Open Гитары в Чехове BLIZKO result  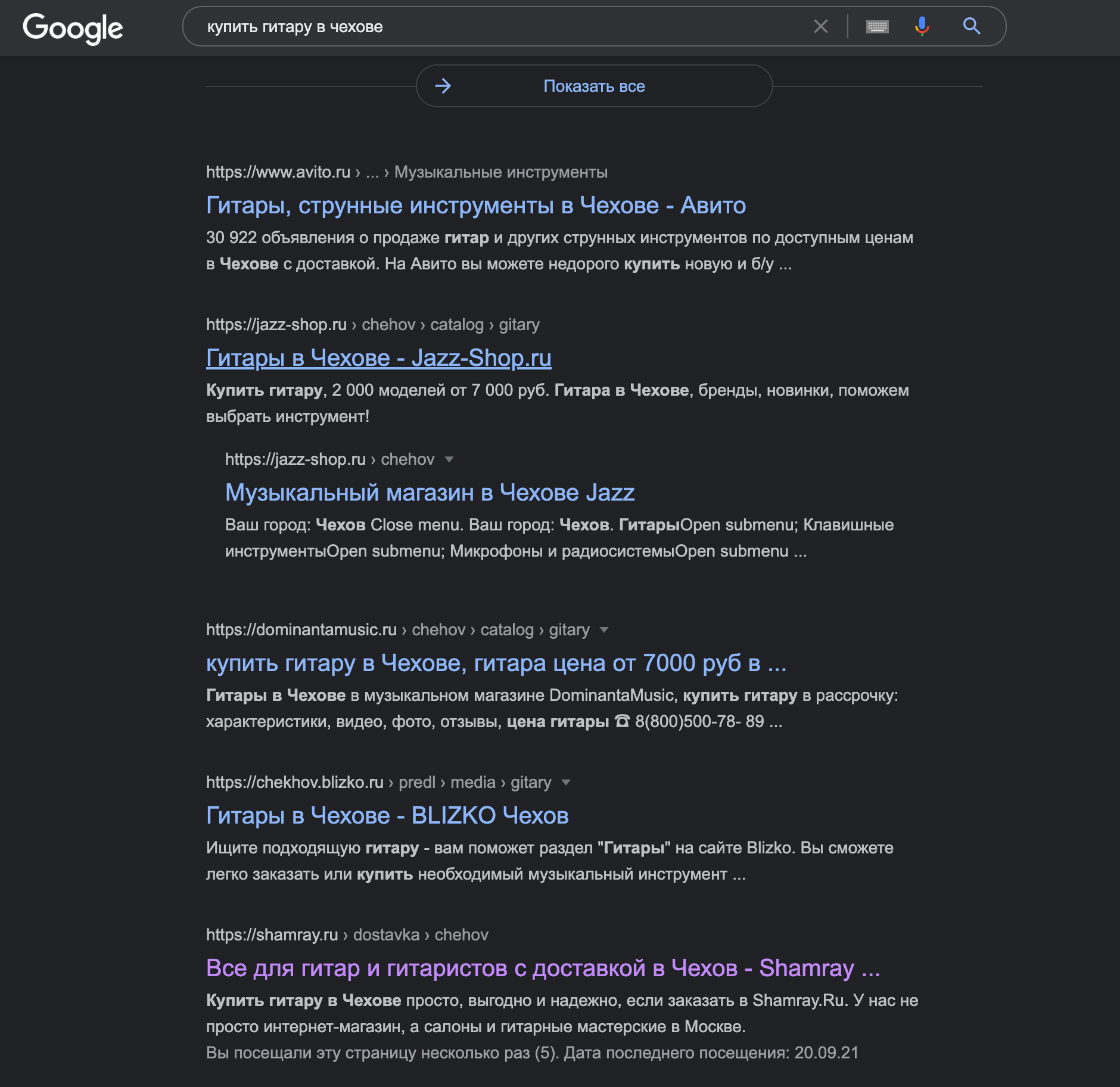(x=387, y=816)
